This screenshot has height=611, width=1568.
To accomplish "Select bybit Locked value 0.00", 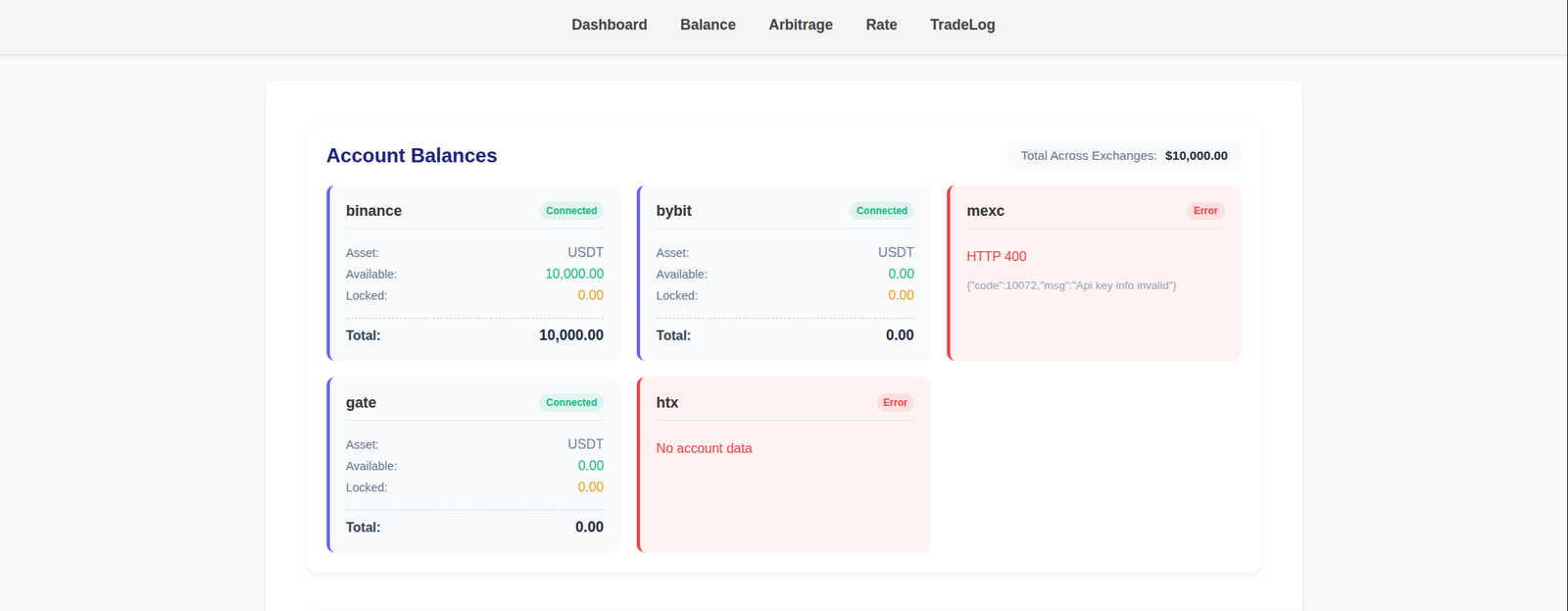I will click(x=901, y=295).
